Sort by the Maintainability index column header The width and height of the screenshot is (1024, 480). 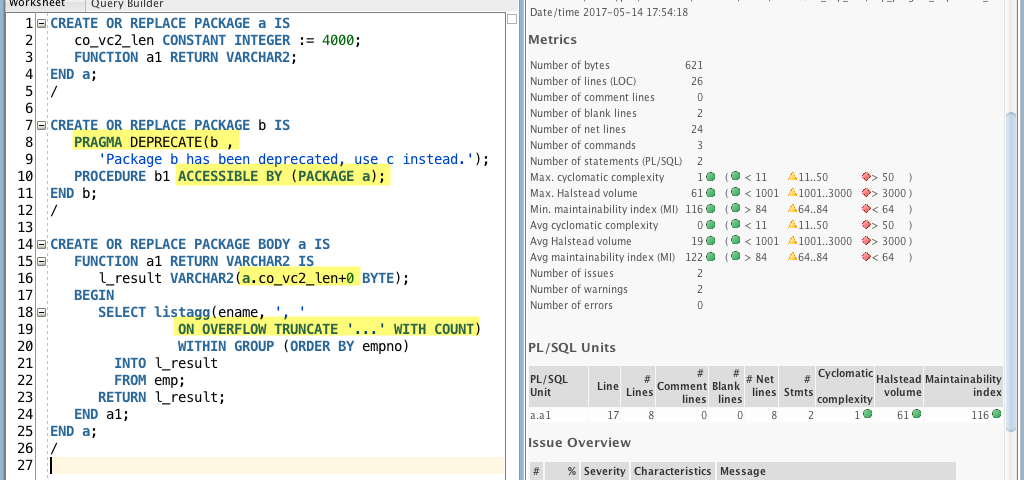click(963, 386)
